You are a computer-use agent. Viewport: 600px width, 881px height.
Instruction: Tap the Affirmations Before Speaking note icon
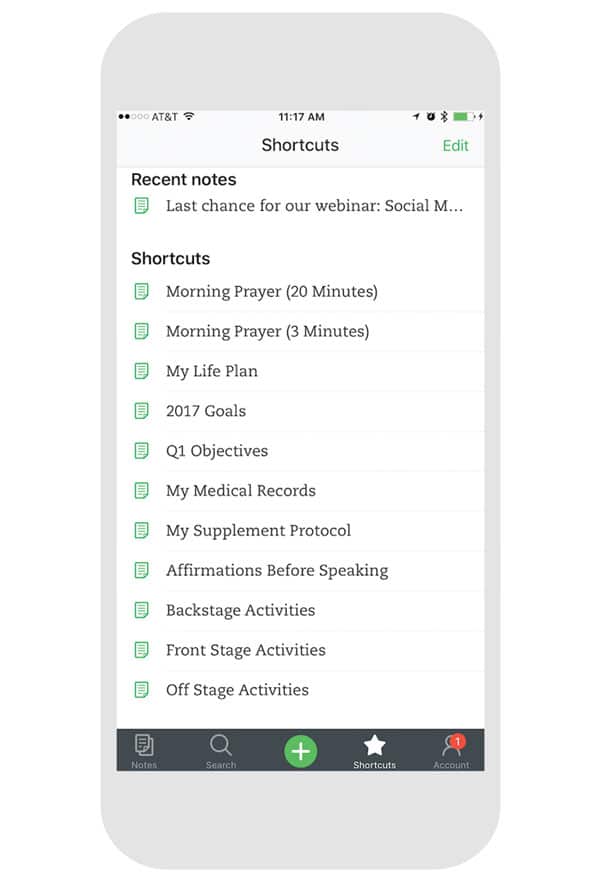pos(142,571)
